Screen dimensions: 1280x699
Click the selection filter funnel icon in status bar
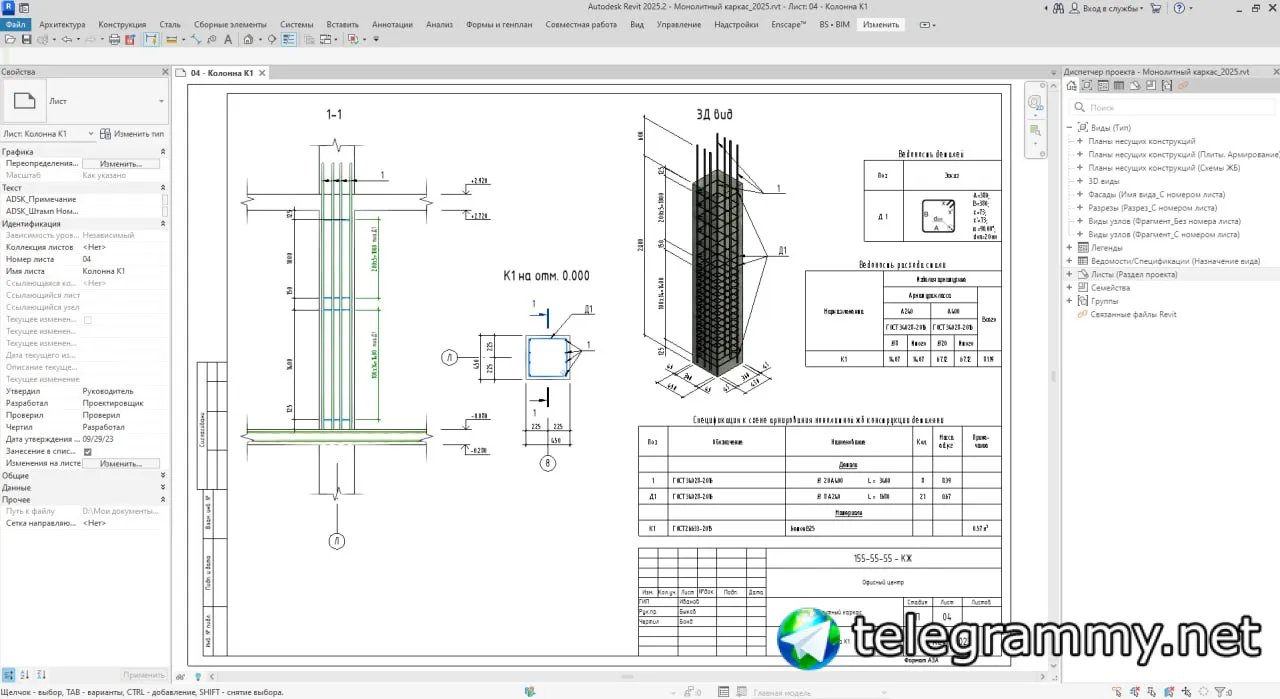pos(1220,691)
